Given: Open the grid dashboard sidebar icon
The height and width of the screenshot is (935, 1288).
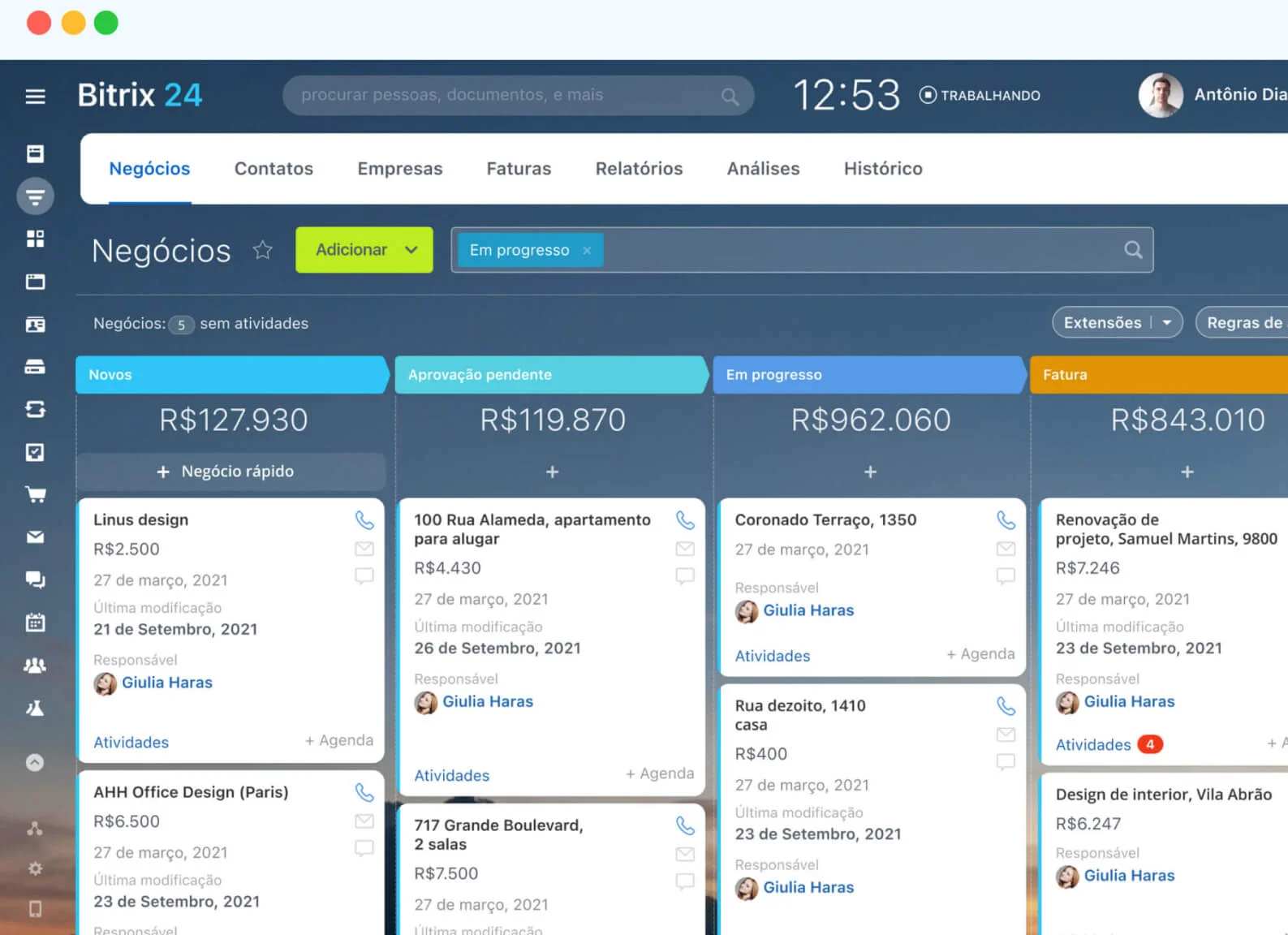Looking at the screenshot, I should [x=35, y=239].
